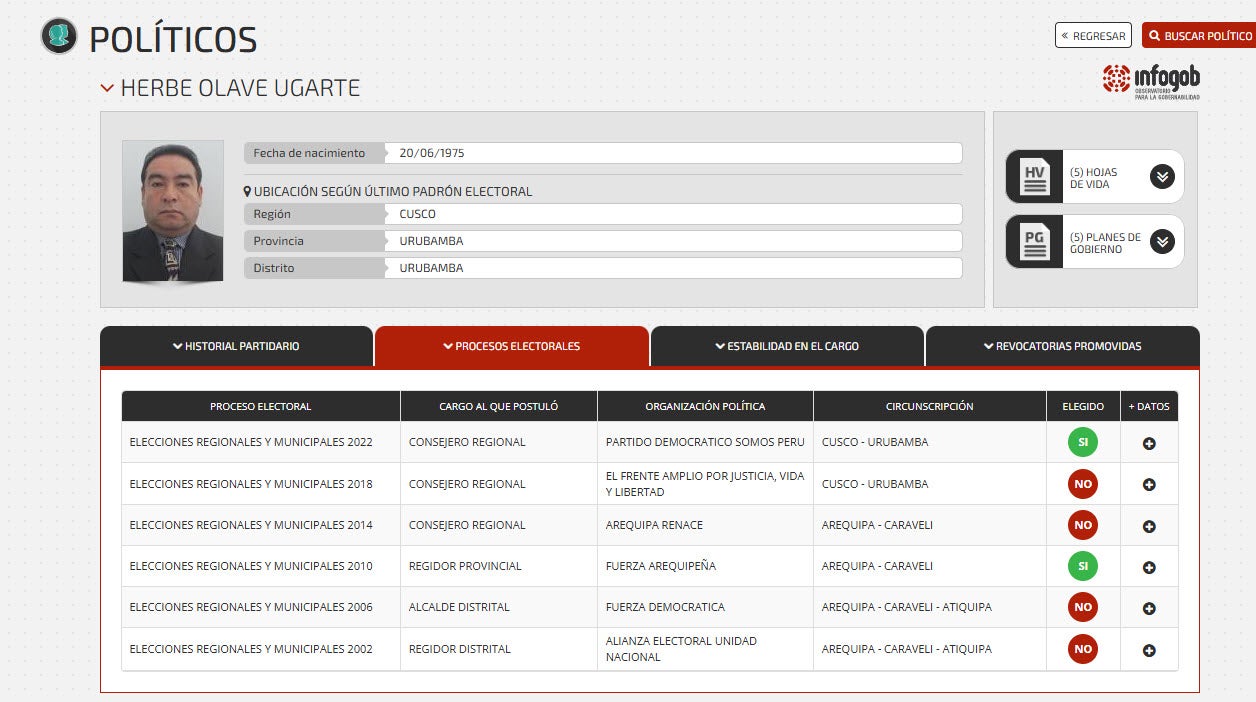
Task: Open plus icon for 2014 election row
Action: pyautogui.click(x=1149, y=526)
